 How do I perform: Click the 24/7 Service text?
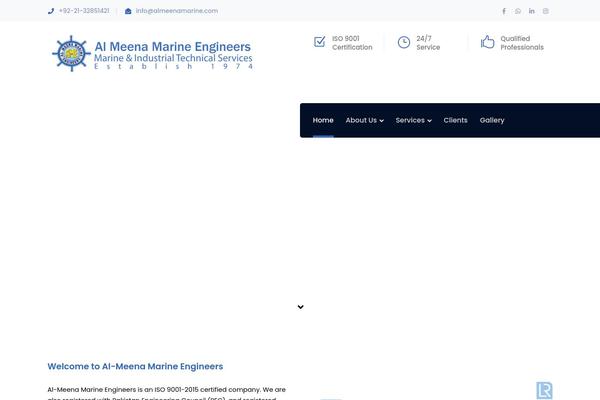[x=428, y=43]
